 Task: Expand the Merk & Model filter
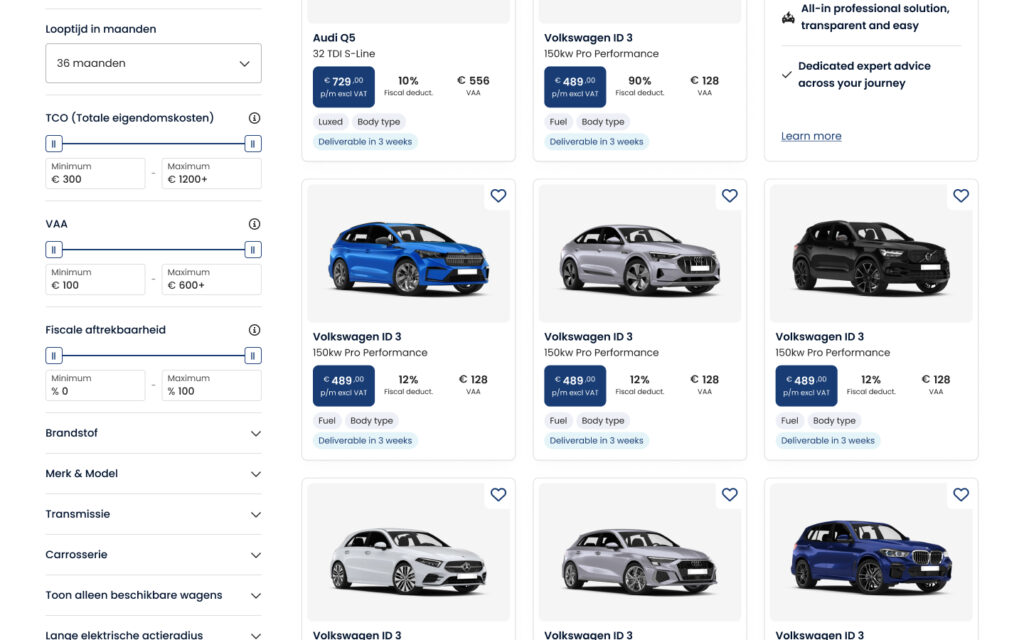click(x=153, y=474)
